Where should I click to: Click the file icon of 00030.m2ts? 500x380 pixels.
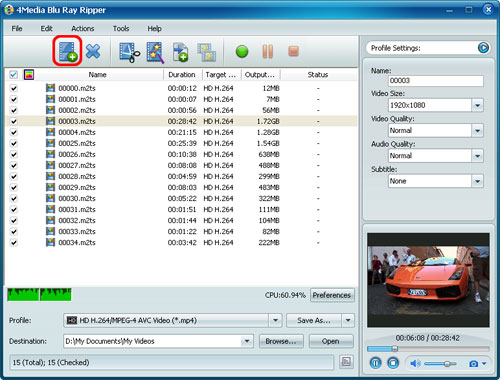(50, 198)
